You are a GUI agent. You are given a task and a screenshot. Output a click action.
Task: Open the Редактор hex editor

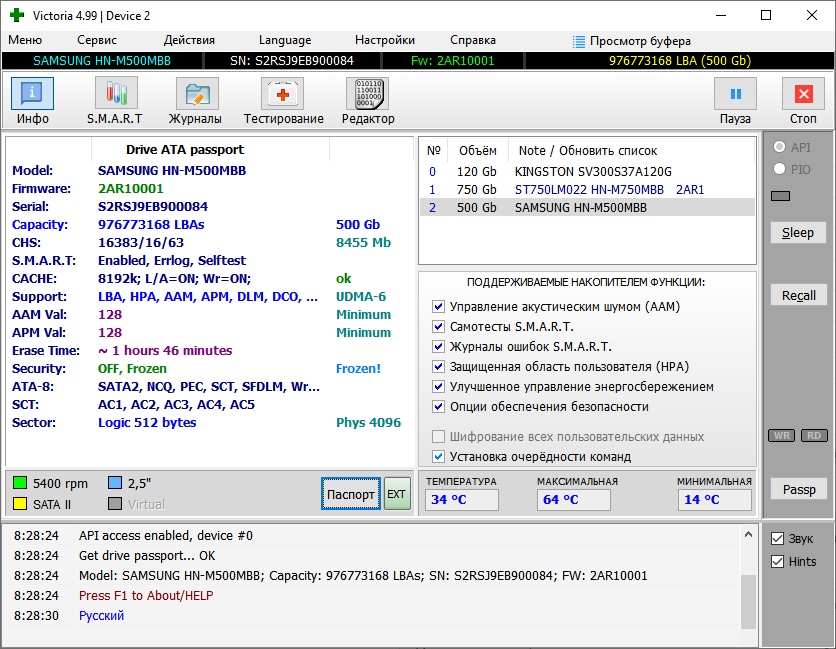click(367, 101)
